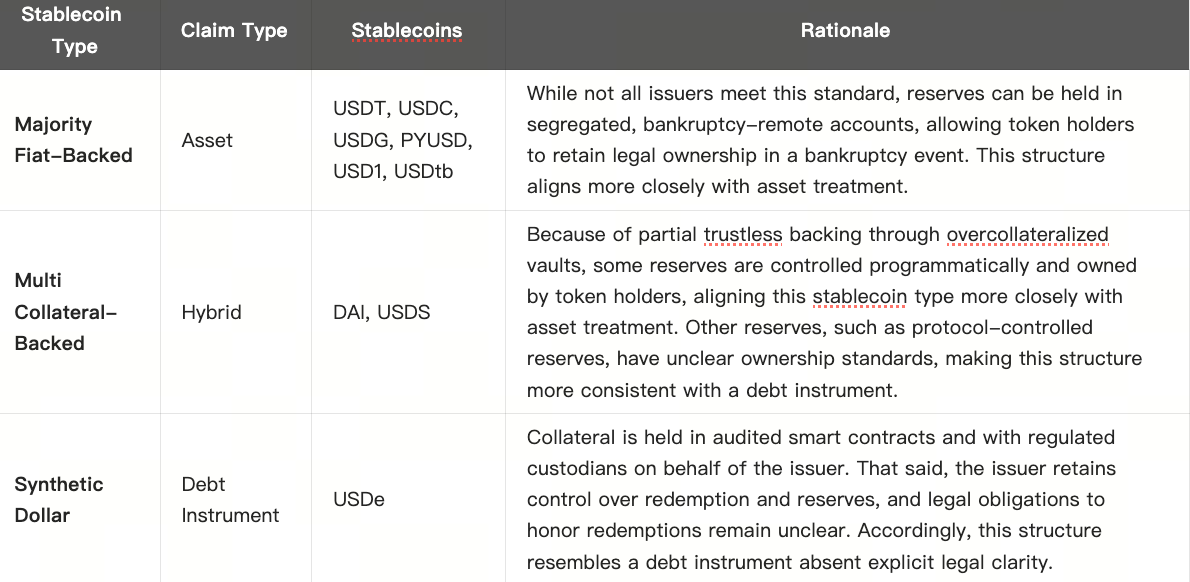Click the underlined word 'overcollateralized'

tap(1027, 235)
